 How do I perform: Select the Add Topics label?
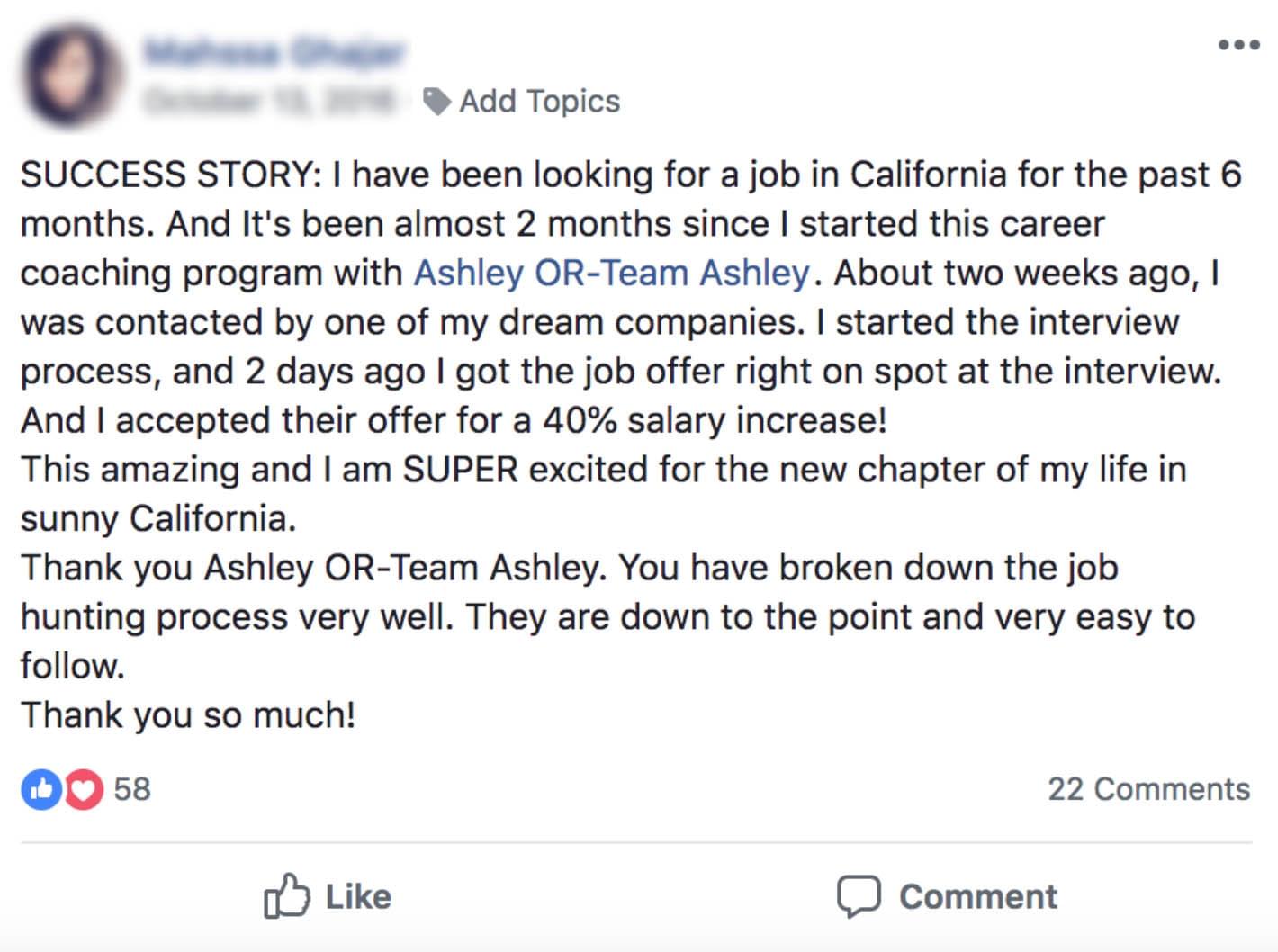tap(539, 101)
